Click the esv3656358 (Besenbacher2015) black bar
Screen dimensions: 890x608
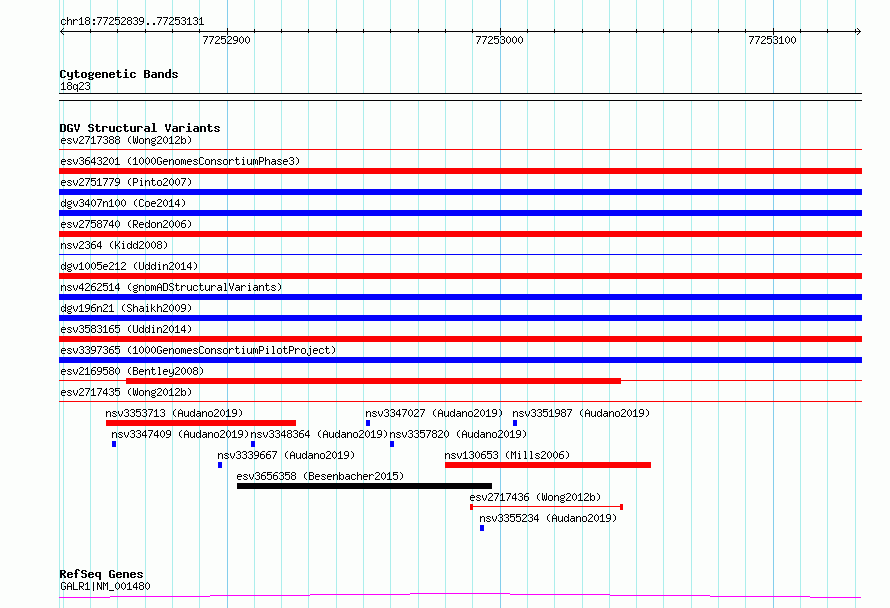(x=364, y=486)
